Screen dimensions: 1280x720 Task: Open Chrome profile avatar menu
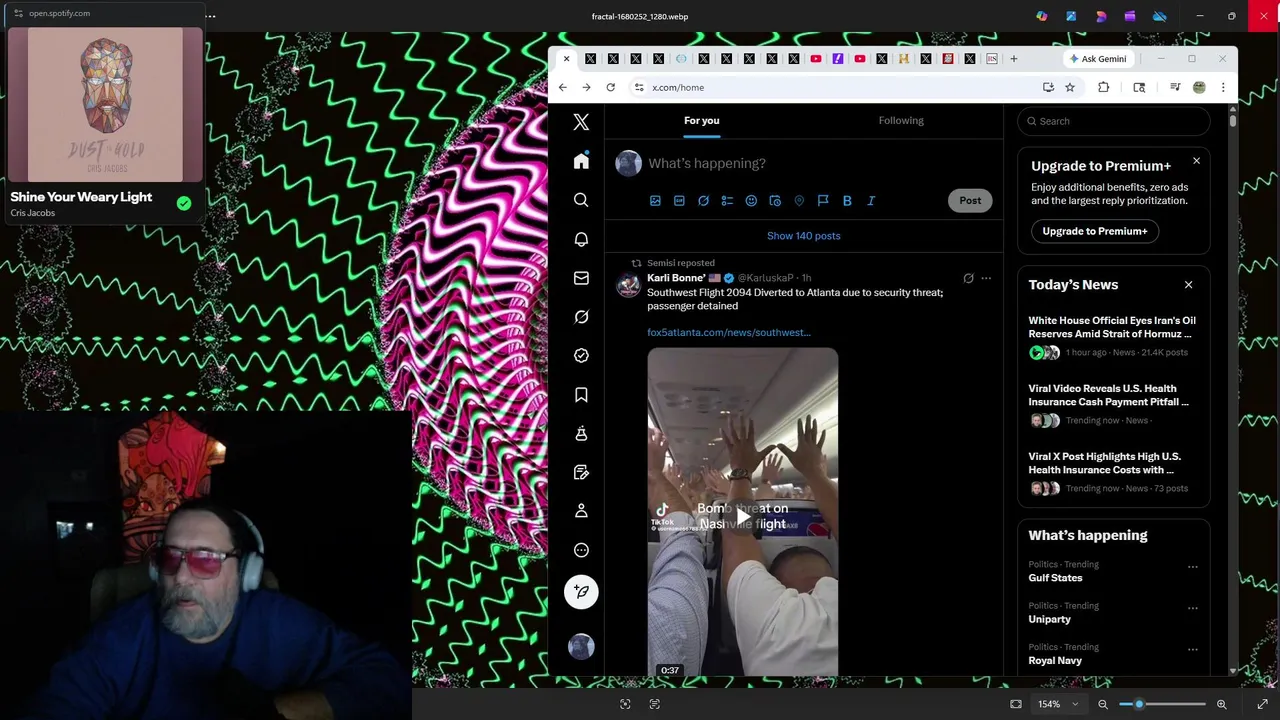[x=1199, y=87]
